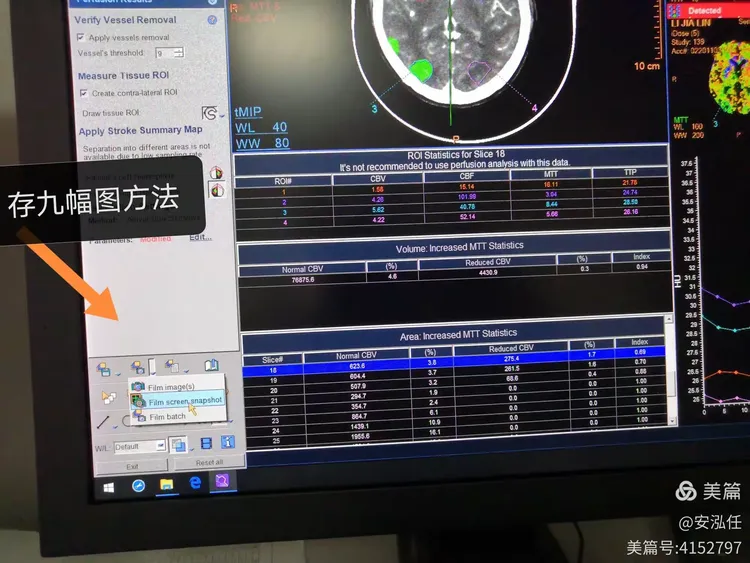Click Vessel's threshold spinner arrows
Screen dimensions: 750x563
point(179,53)
